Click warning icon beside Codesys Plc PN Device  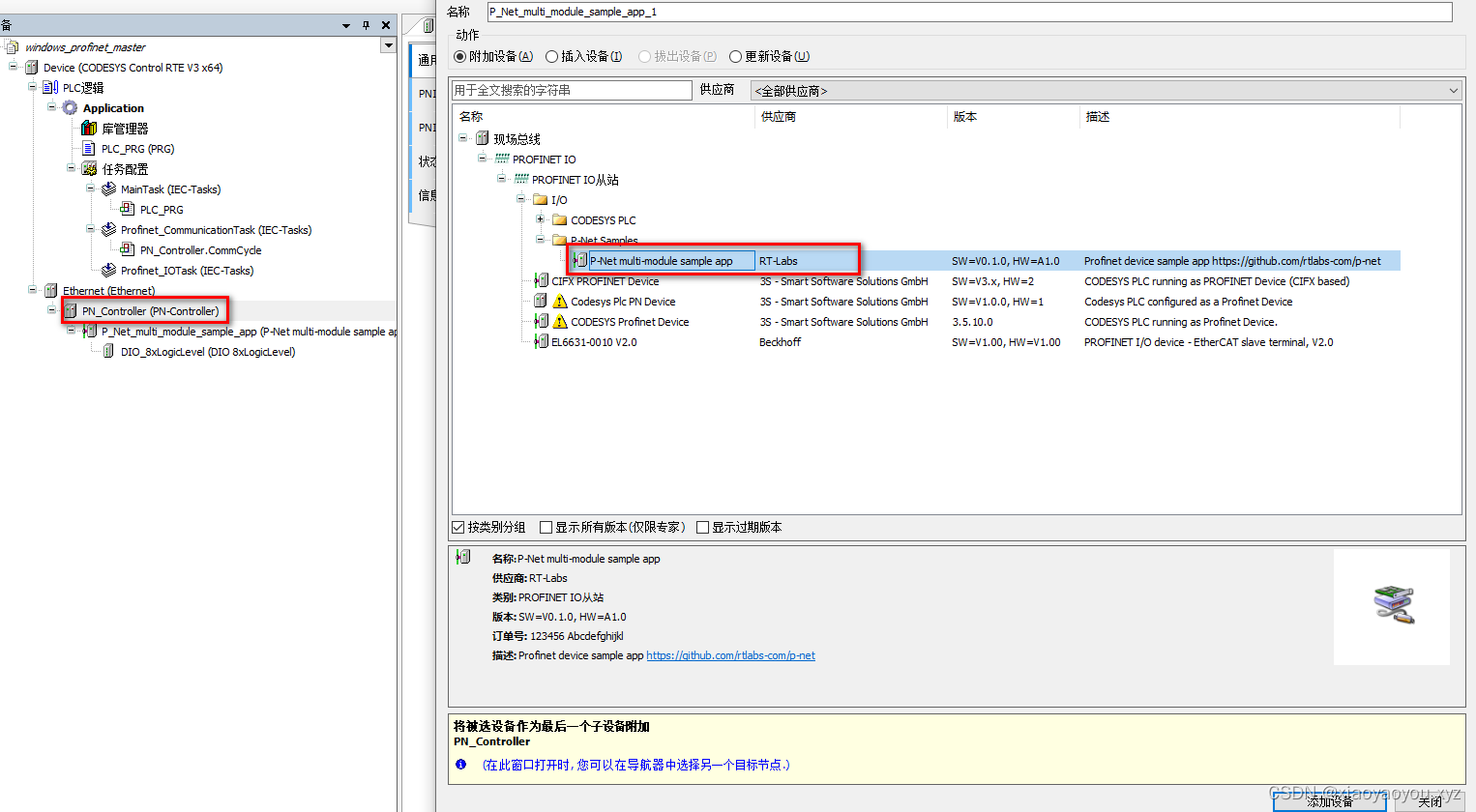[559, 302]
